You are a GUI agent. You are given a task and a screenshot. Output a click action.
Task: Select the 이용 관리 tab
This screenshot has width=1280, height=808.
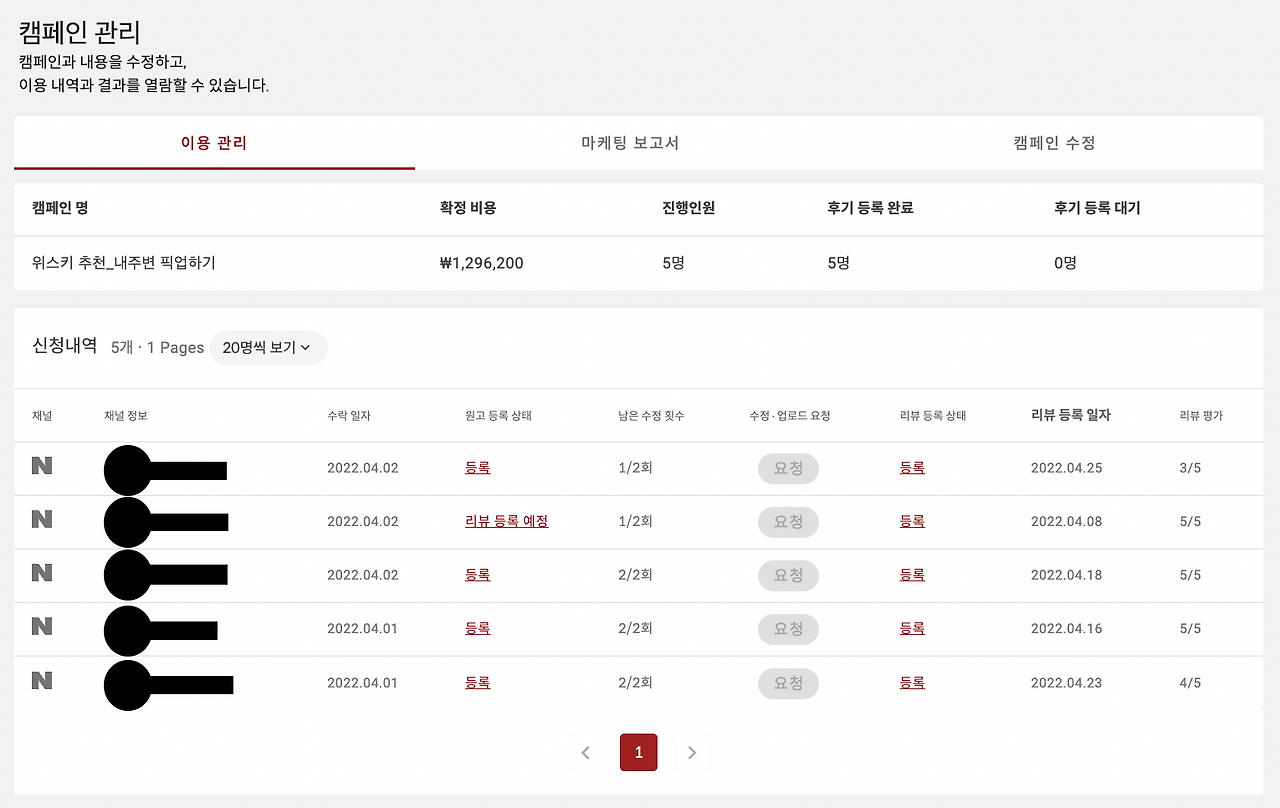pos(213,143)
